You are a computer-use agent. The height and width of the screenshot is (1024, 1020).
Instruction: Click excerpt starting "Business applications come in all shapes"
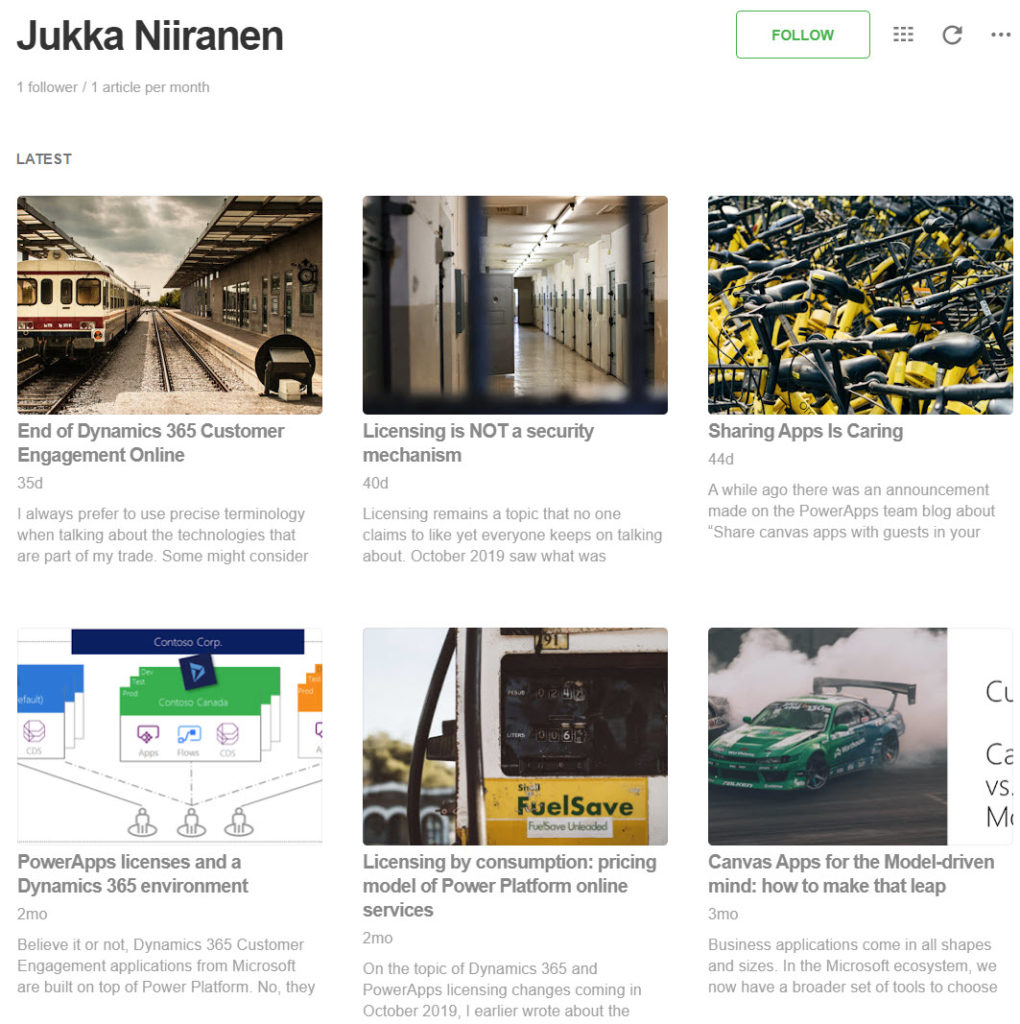[852, 965]
